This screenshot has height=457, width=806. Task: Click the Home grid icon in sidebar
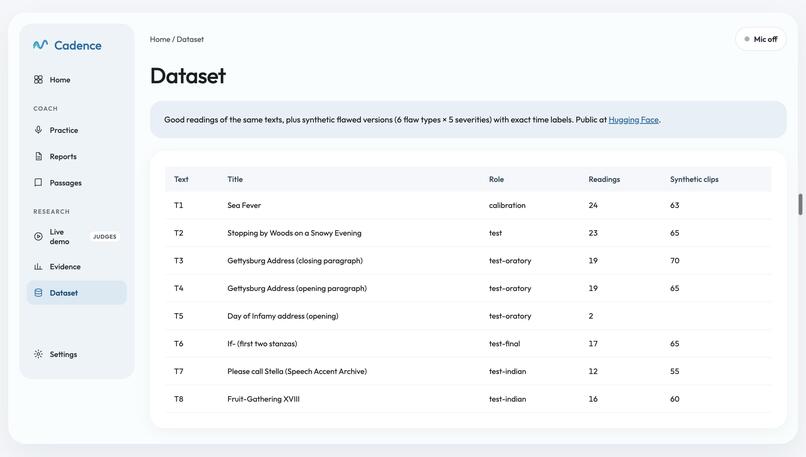(x=38, y=80)
